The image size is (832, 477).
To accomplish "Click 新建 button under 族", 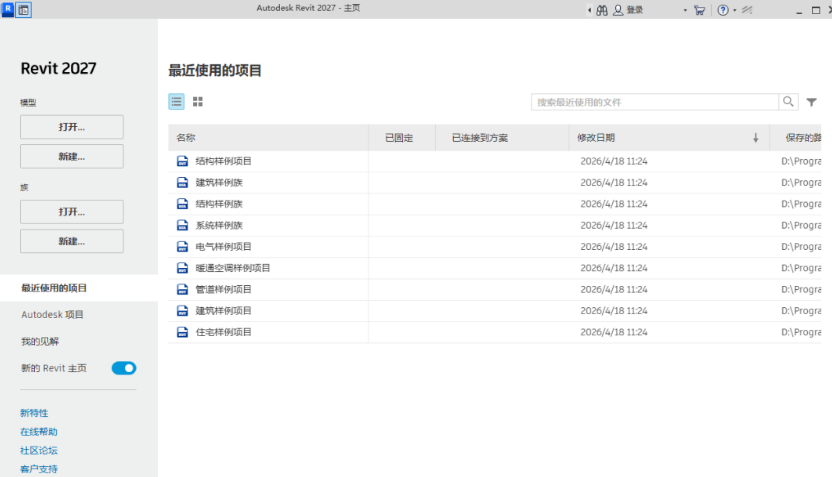I will 71,241.
